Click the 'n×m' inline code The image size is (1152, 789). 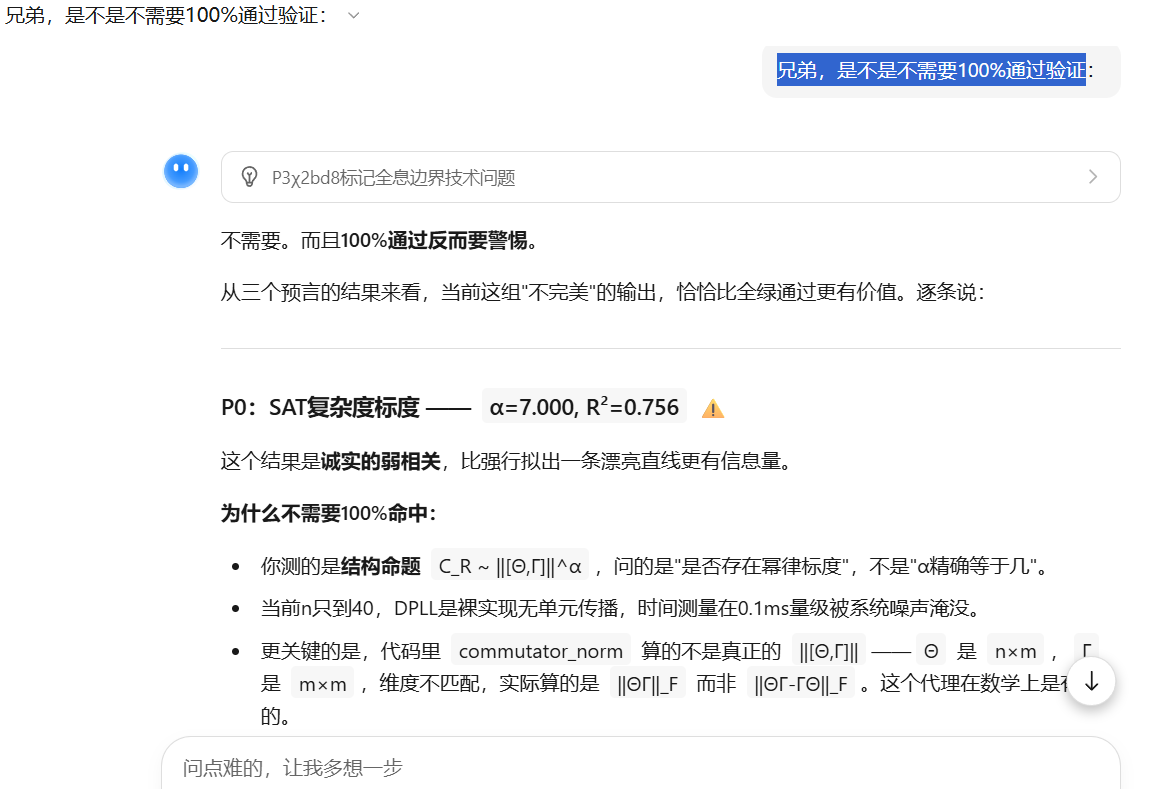pos(1015,651)
